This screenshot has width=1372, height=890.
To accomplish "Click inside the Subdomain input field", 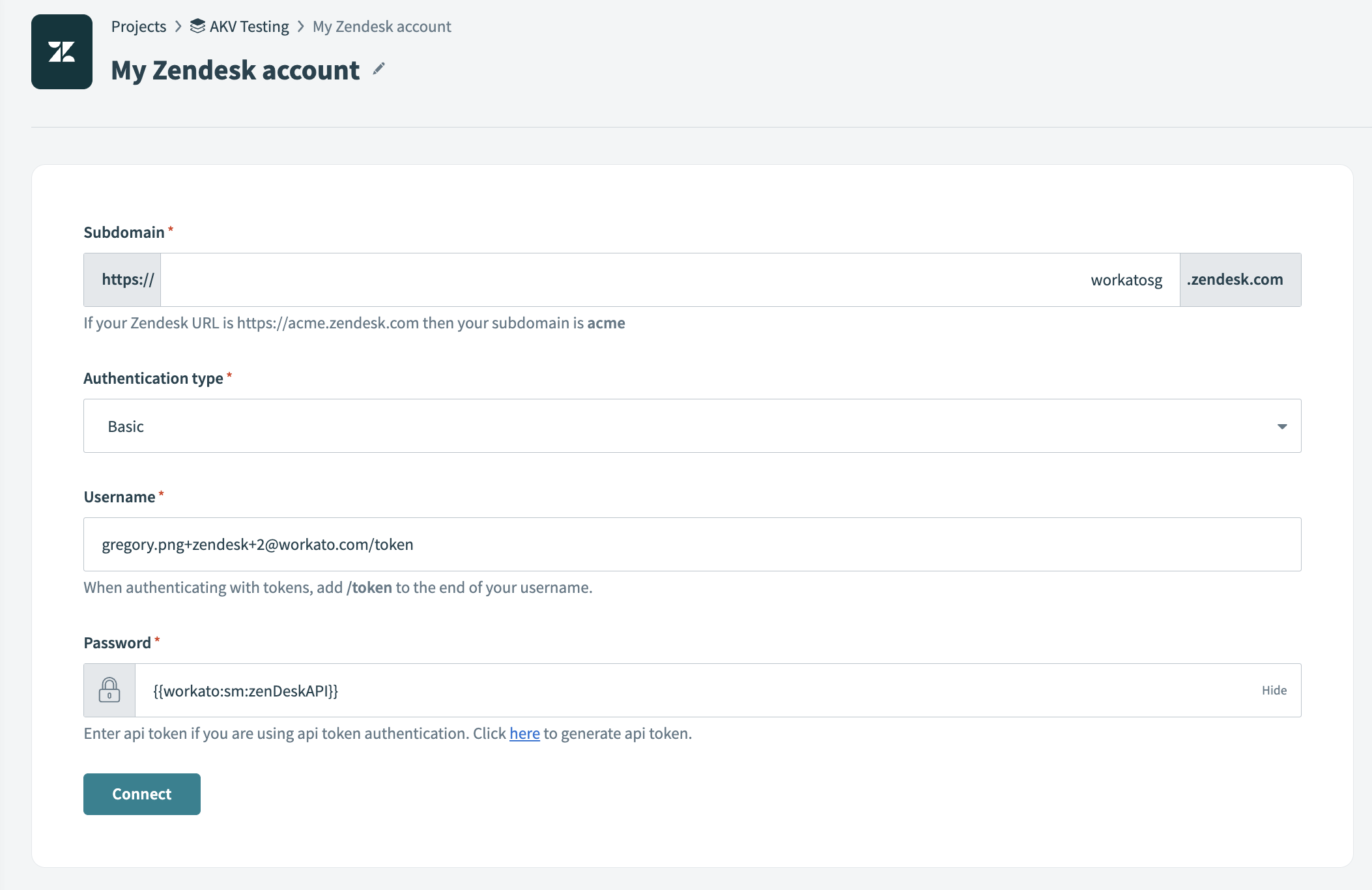I will point(651,280).
